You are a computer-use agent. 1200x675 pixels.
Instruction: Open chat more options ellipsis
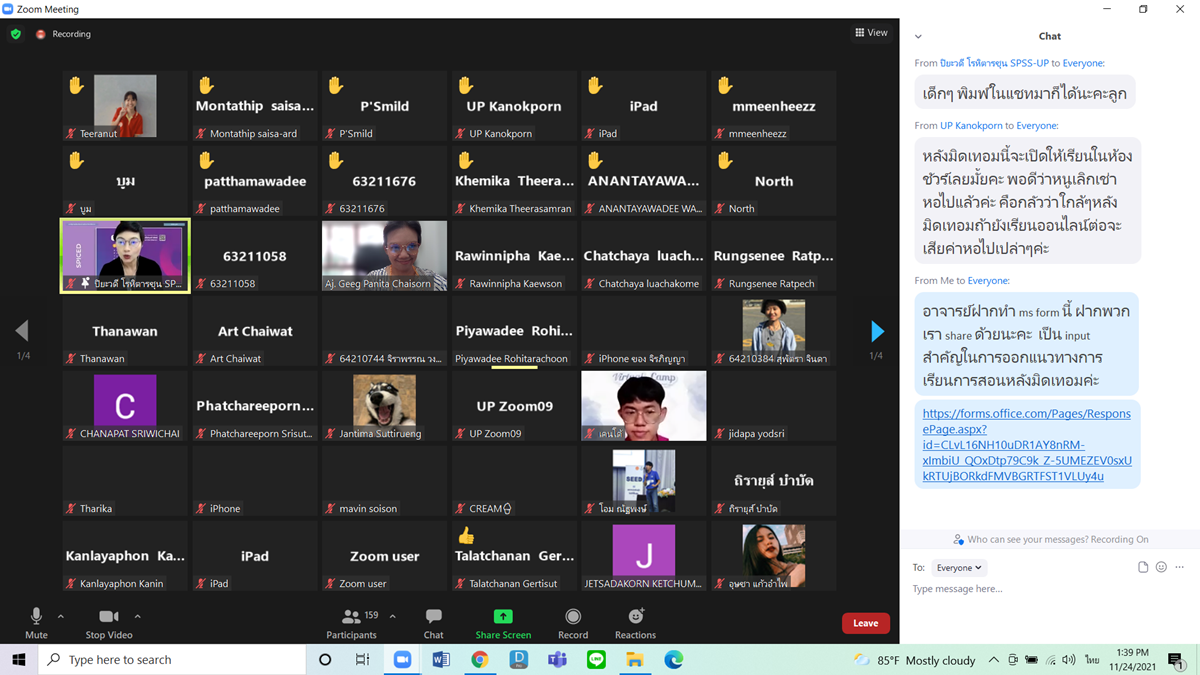click(x=1179, y=567)
